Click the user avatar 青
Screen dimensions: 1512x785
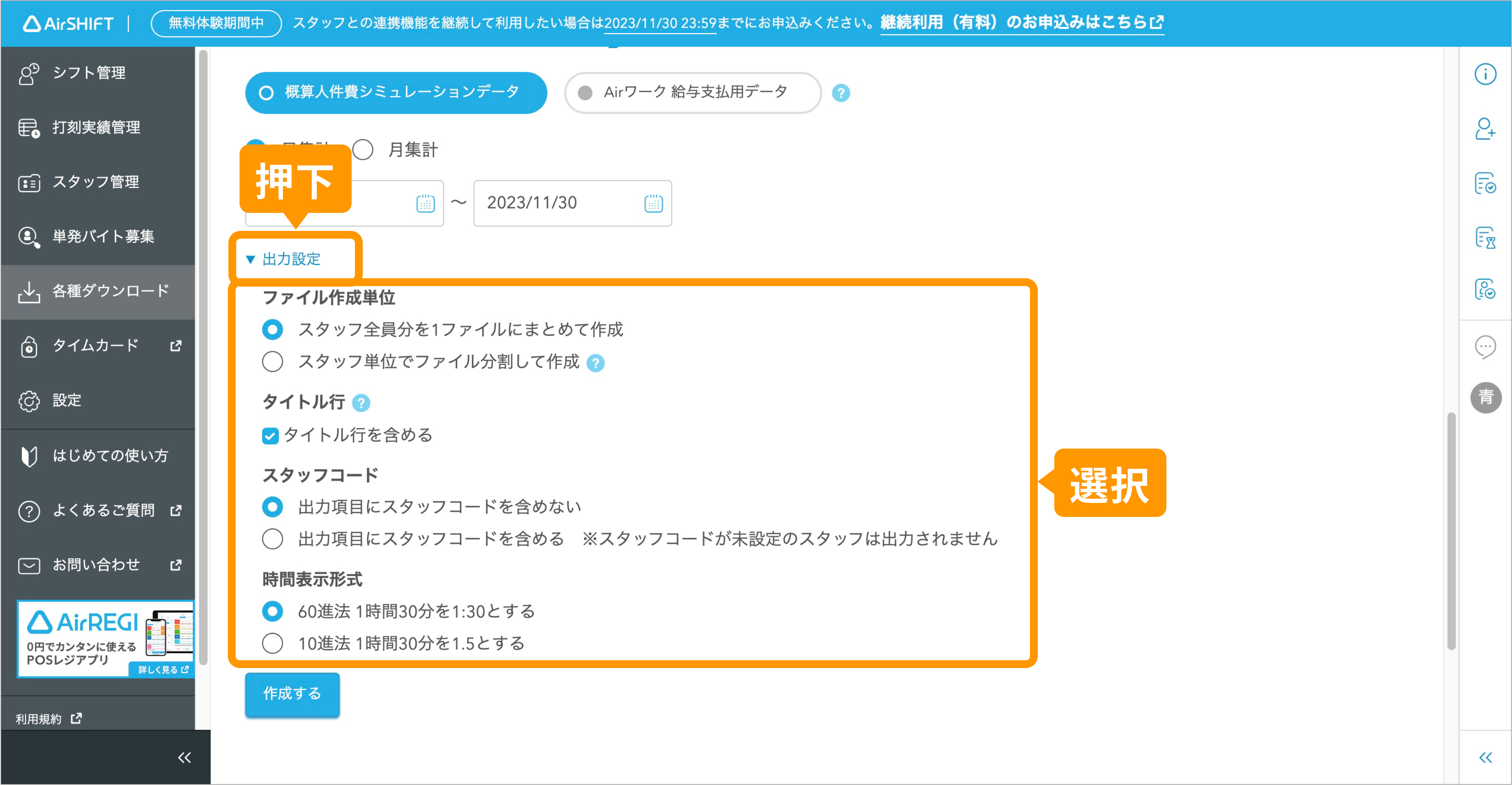[1486, 398]
